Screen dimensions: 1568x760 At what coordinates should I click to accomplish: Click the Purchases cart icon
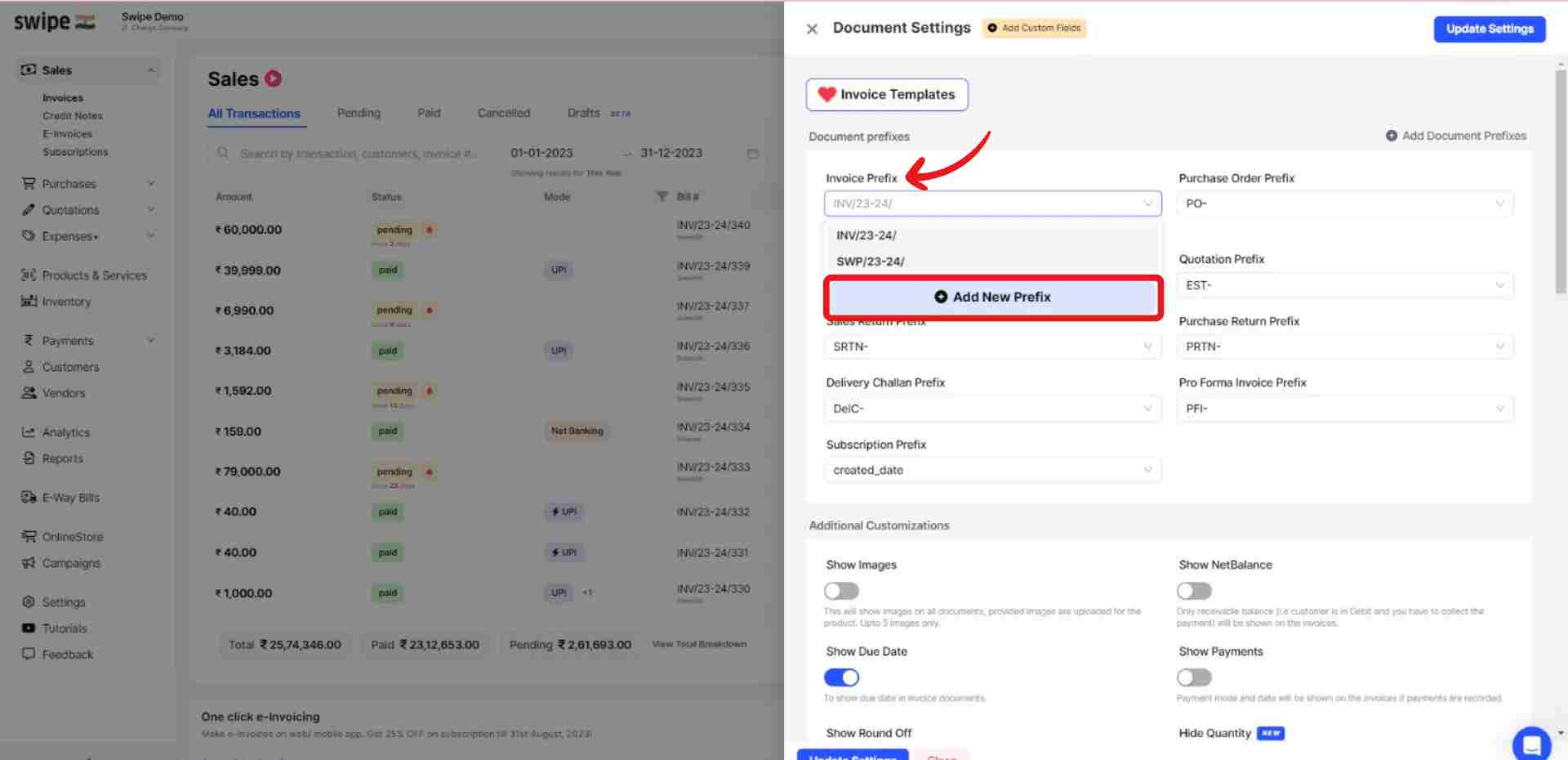(x=29, y=184)
